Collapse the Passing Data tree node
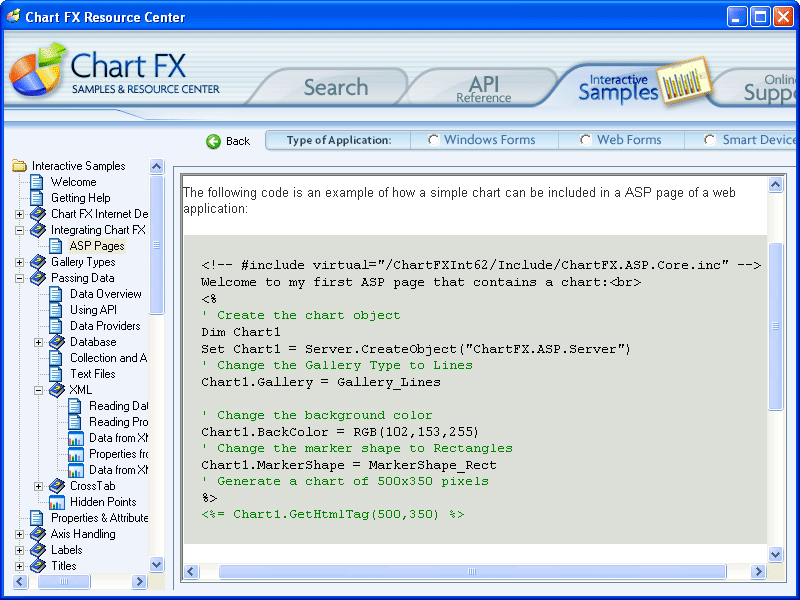Screen dimensions: 800x600 pos(19,278)
